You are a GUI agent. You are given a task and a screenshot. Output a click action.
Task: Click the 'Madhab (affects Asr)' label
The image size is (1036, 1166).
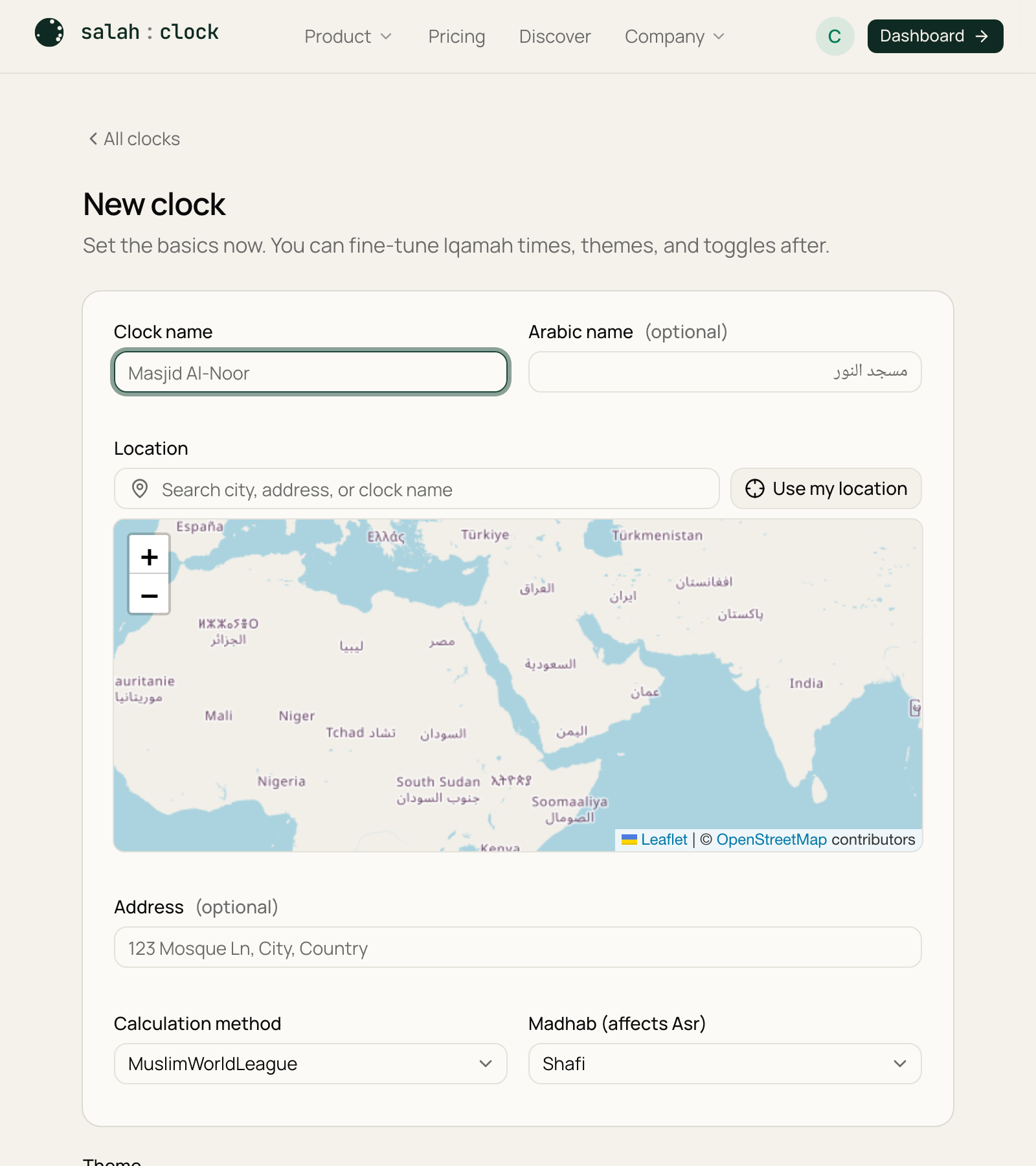617,1023
